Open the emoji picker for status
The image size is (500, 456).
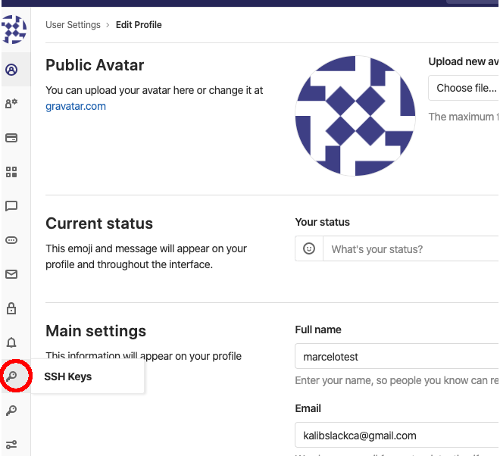(x=309, y=248)
